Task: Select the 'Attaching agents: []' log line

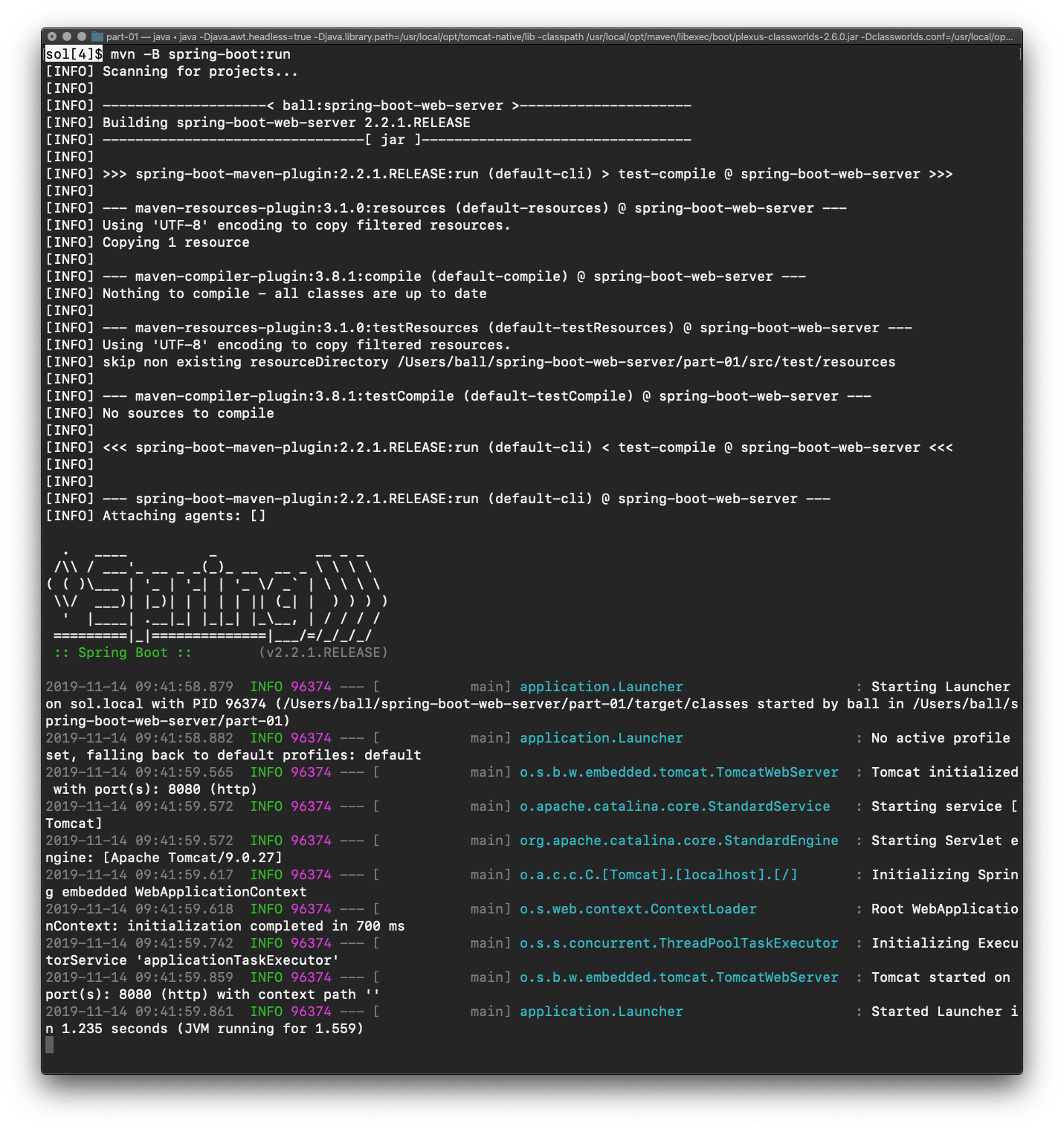Action: pyautogui.click(x=182, y=515)
